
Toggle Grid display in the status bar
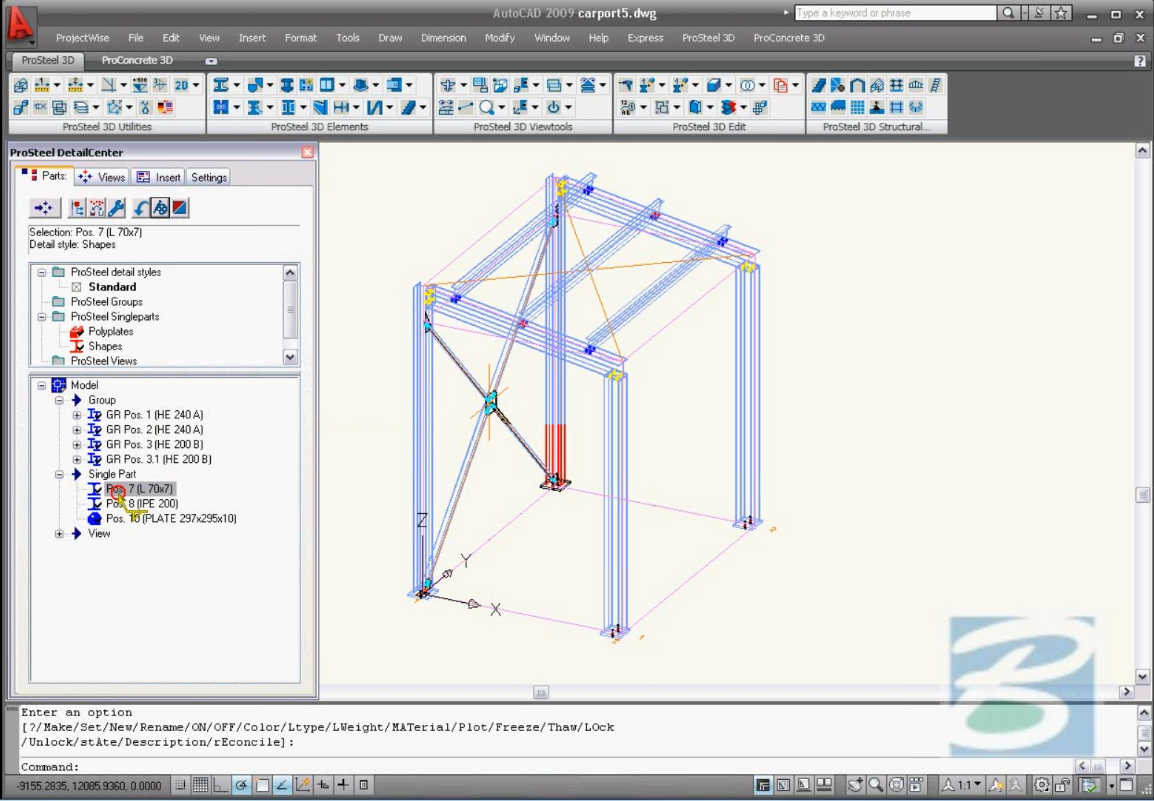coord(201,785)
